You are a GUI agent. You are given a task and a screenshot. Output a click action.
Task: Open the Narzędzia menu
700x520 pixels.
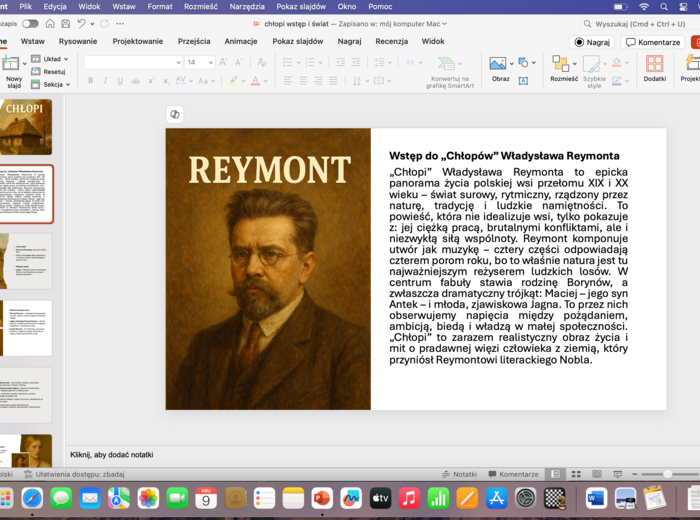247,6
